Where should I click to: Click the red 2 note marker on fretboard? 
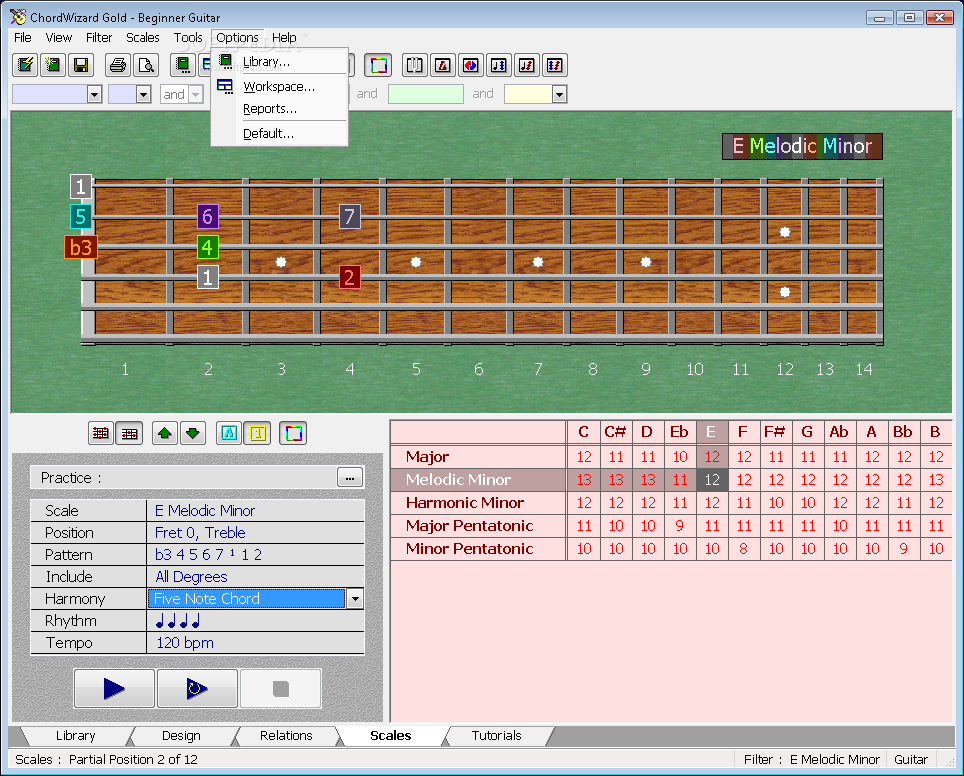[x=349, y=277]
